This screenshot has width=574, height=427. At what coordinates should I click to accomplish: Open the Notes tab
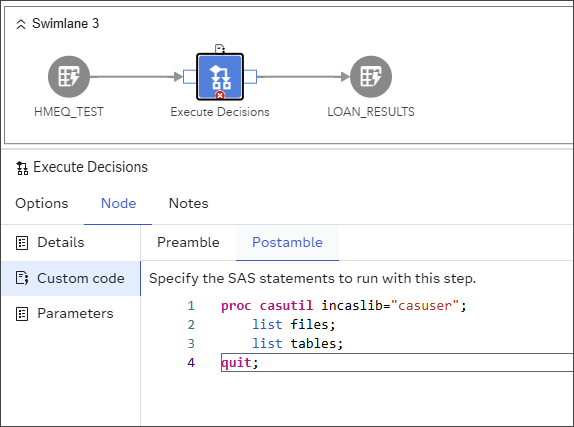coord(189,203)
